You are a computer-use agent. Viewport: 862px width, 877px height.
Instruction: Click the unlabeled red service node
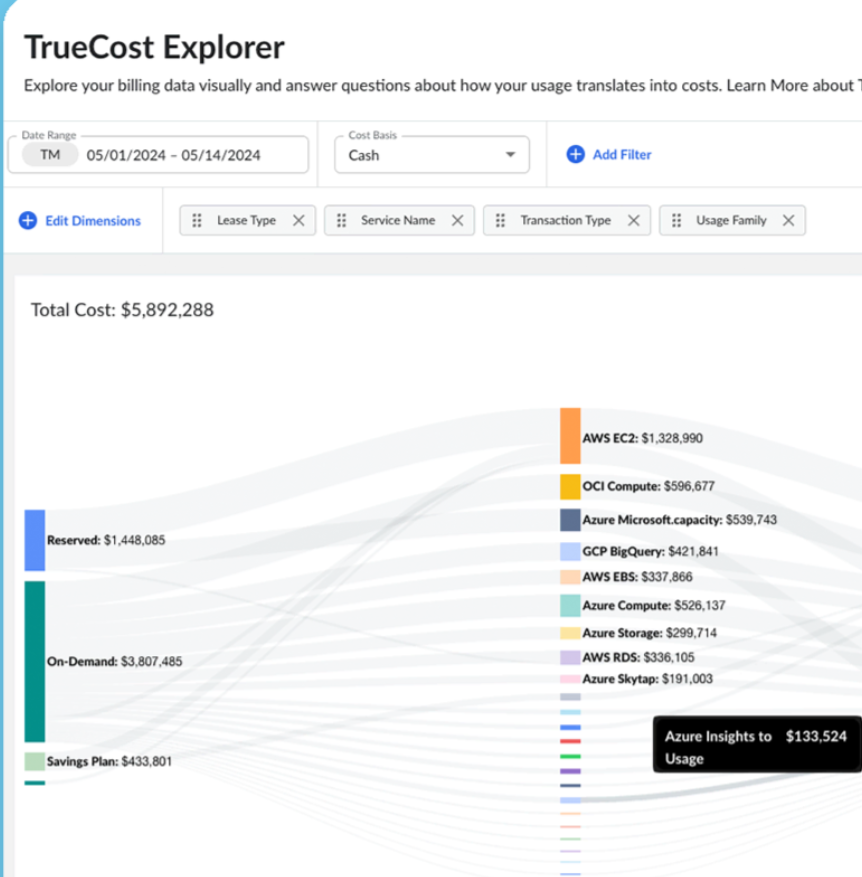point(570,741)
